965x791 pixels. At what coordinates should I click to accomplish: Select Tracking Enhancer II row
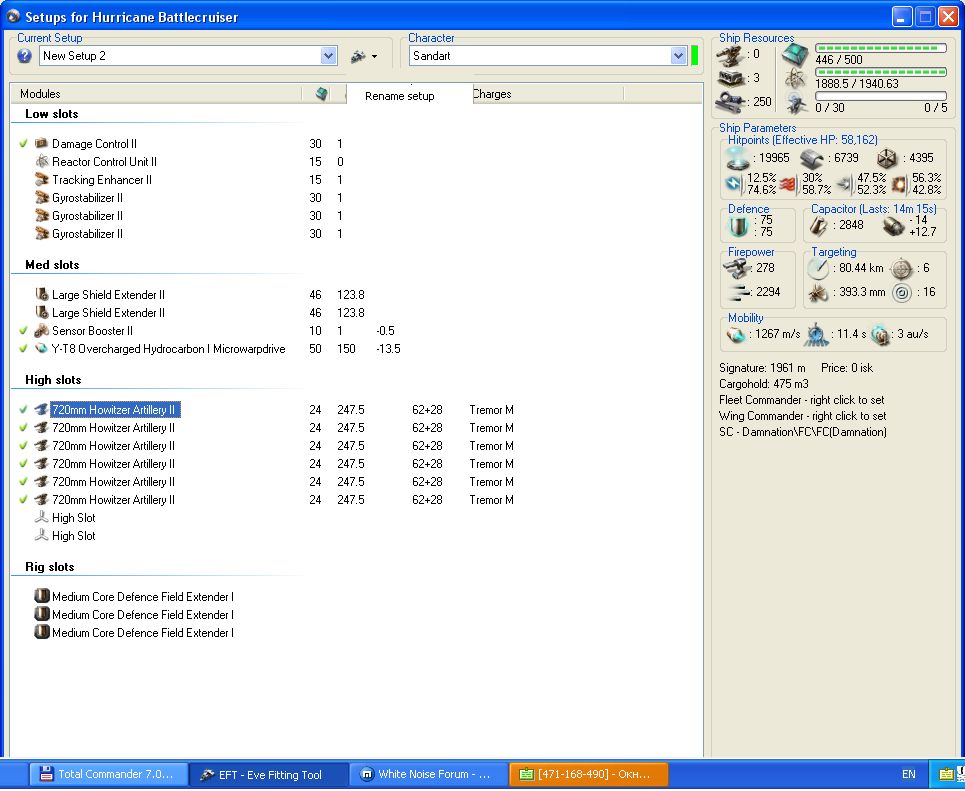tap(102, 180)
